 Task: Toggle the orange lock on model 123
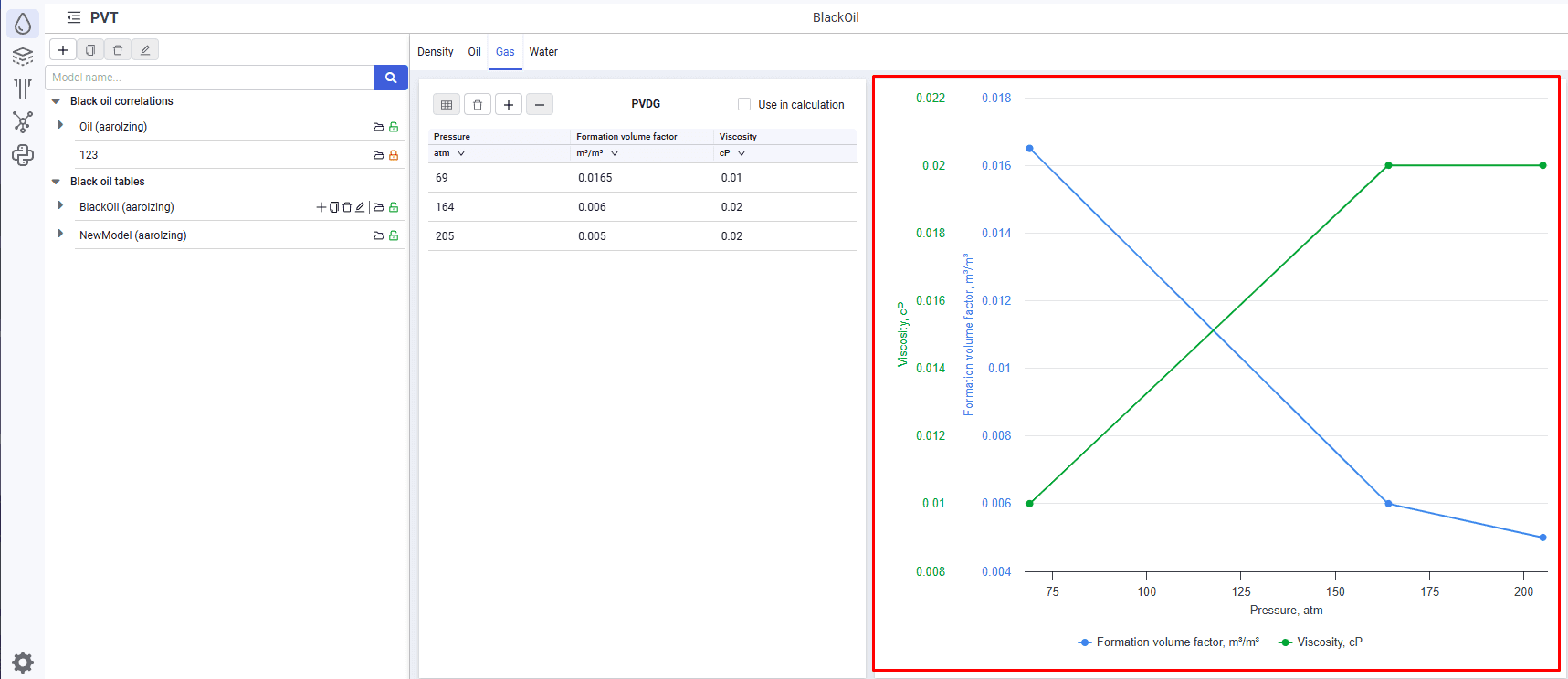pos(394,155)
